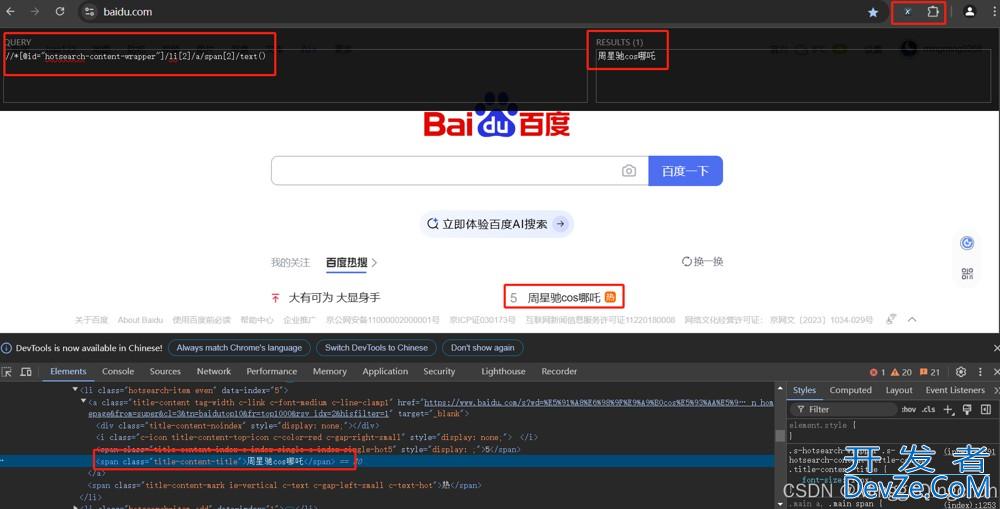
Task: Click the warnings count 20 indicator
Action: (x=902, y=372)
